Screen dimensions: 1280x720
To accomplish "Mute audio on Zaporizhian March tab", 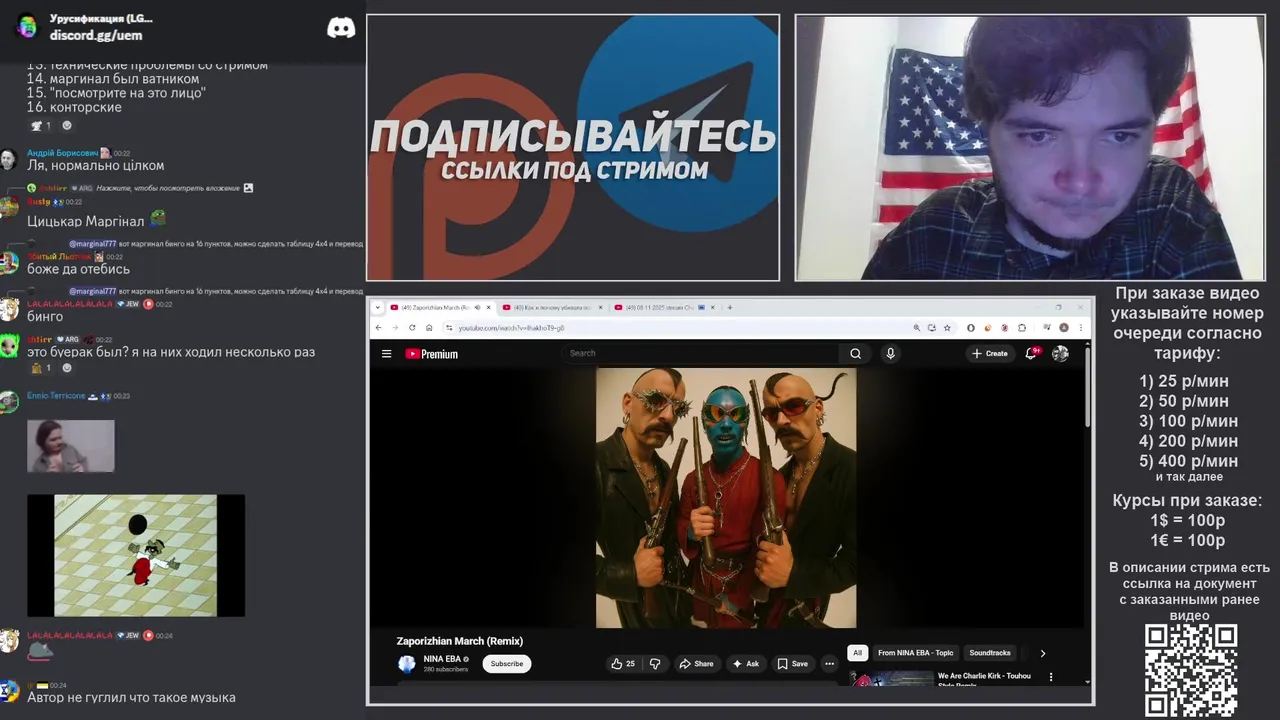I will tap(477, 307).
